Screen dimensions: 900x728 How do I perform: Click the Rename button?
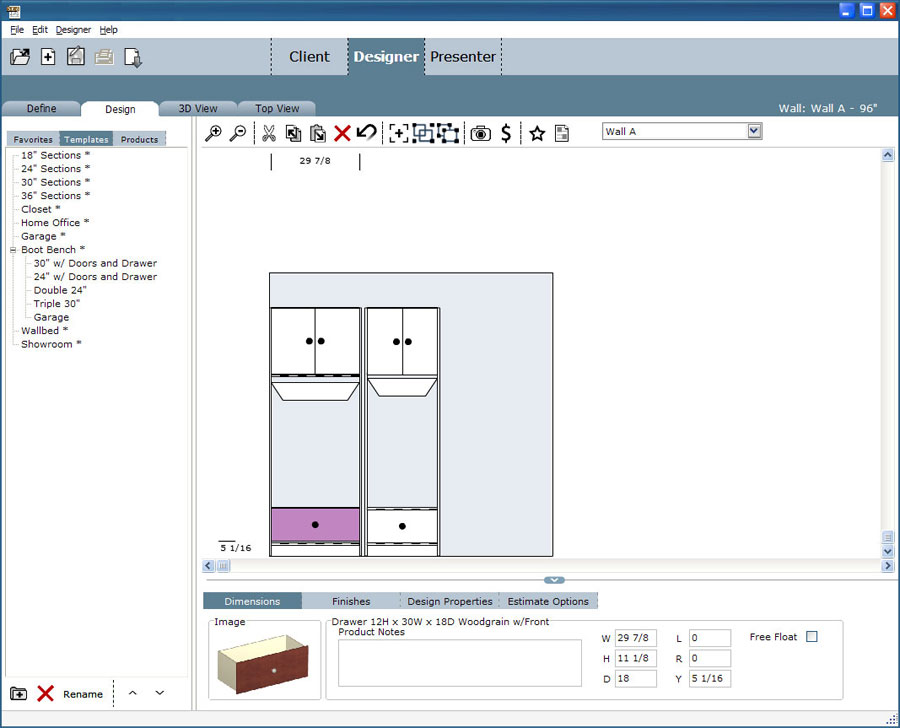pyautogui.click(x=83, y=694)
